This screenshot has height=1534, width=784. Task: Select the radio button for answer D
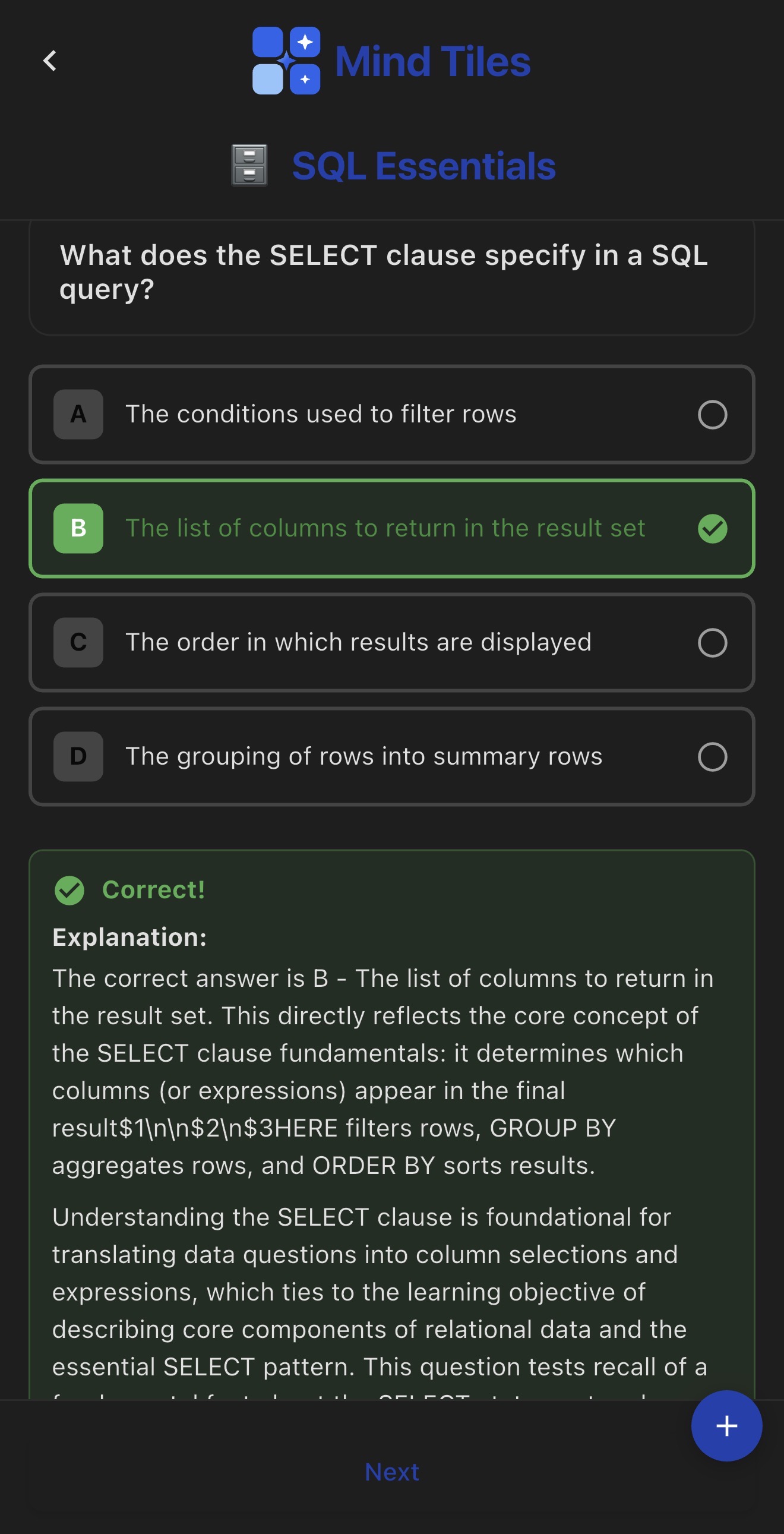[713, 756]
